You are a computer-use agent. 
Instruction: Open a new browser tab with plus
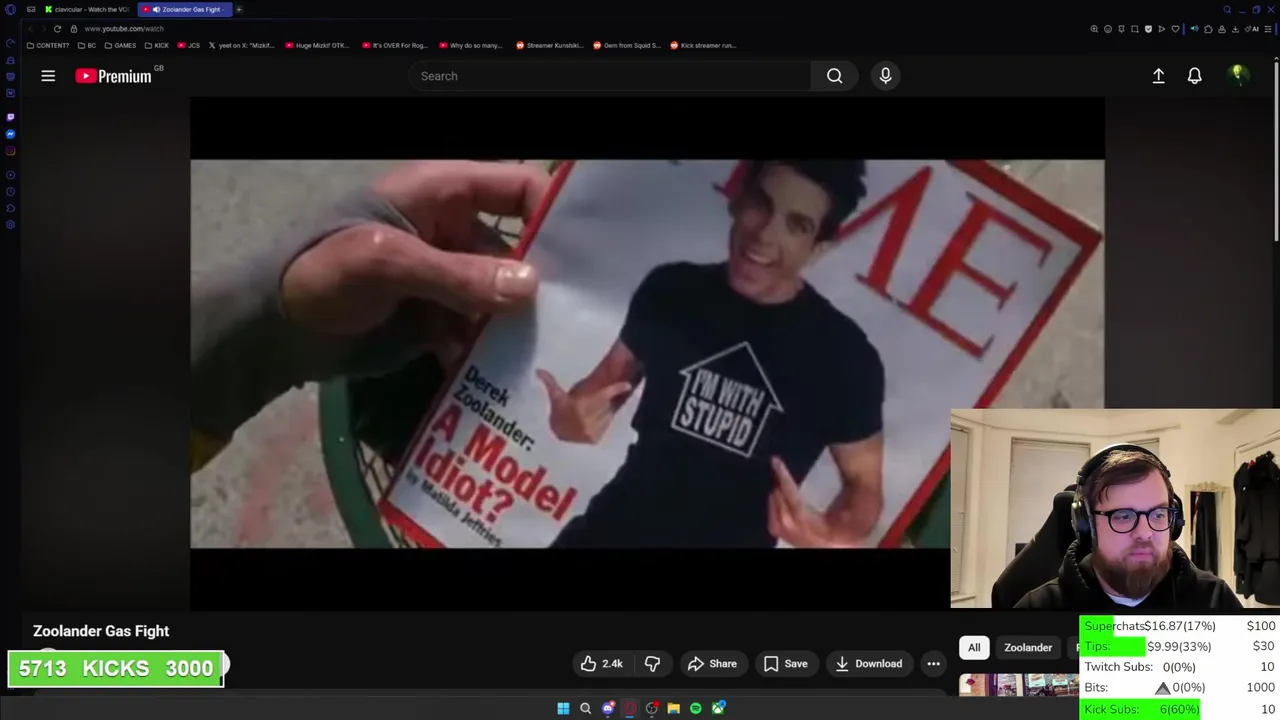coord(239,9)
